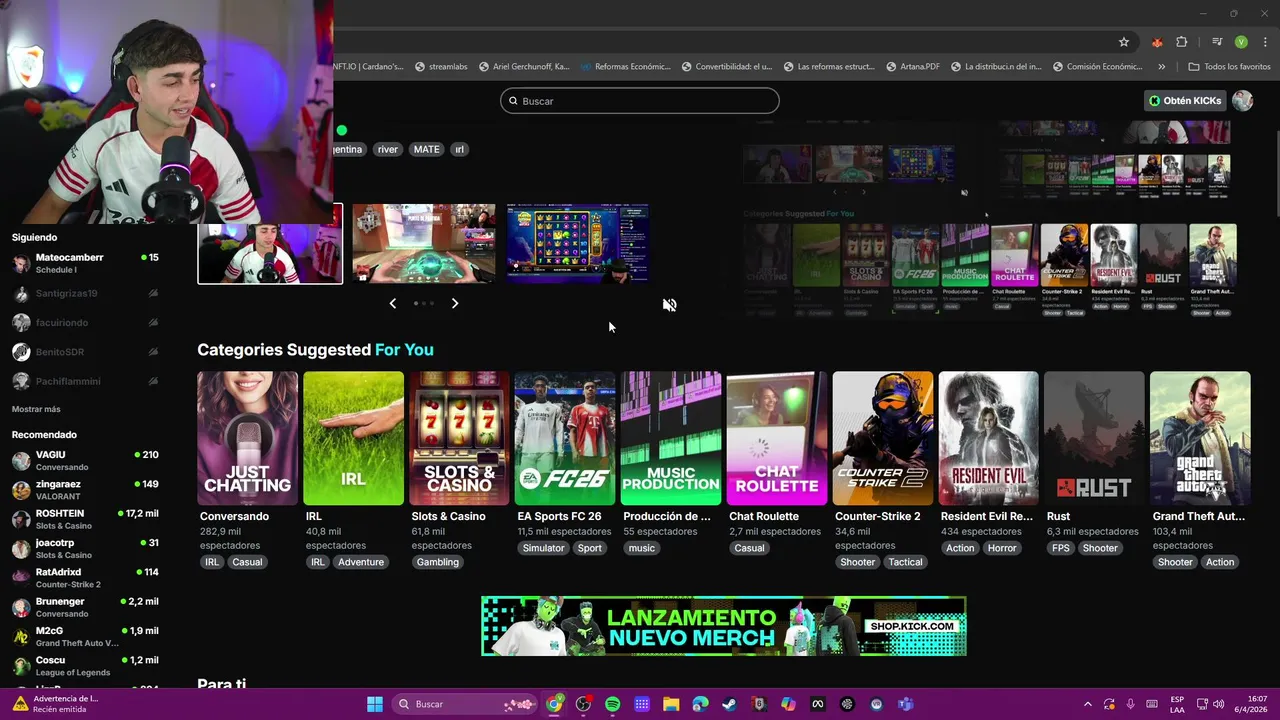Open the Lanzamiento Nuevo Merch banner
This screenshot has width=1280, height=720.
(724, 626)
